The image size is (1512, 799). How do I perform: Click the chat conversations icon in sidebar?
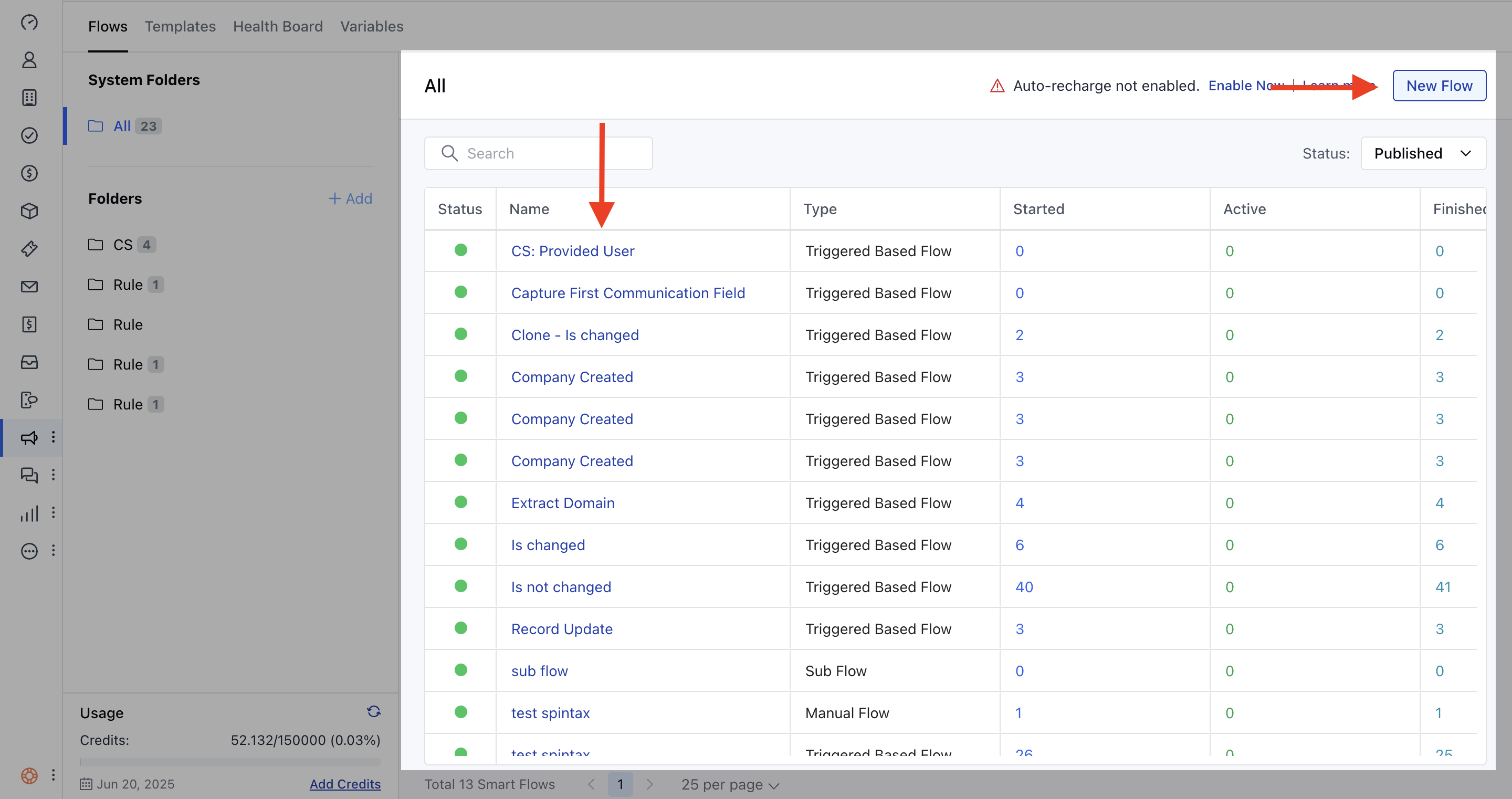click(x=29, y=475)
